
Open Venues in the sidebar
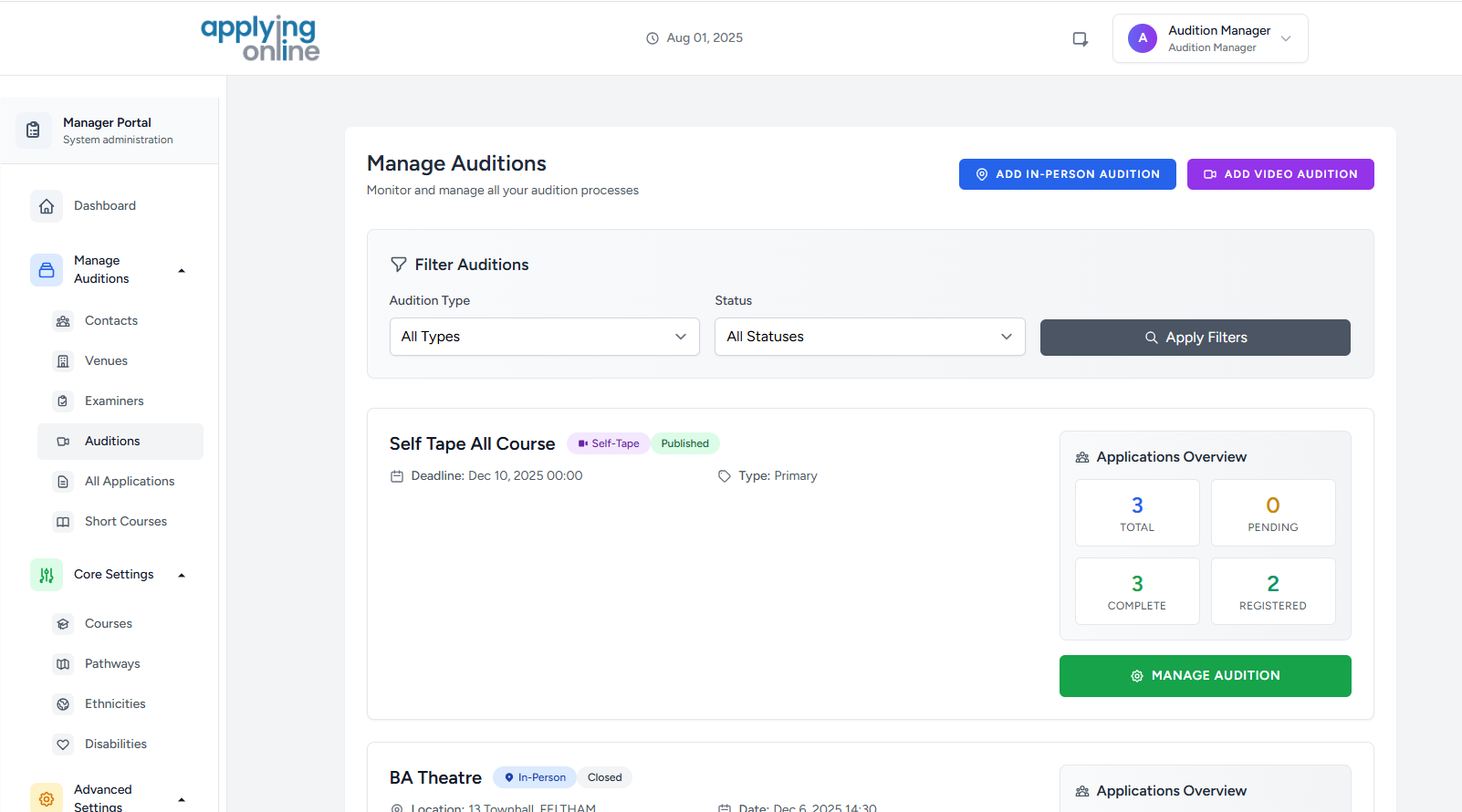click(x=106, y=361)
